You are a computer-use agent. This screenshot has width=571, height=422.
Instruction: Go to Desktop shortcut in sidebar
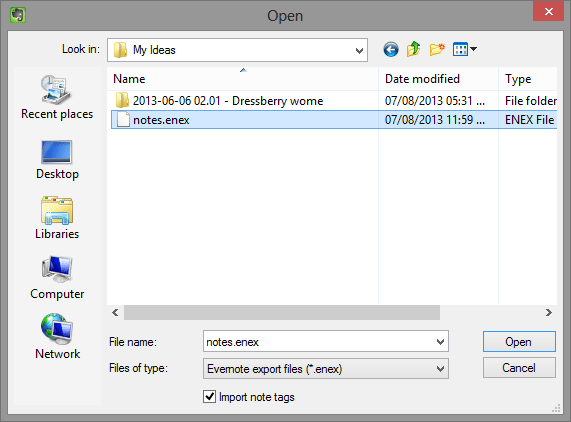pos(57,160)
